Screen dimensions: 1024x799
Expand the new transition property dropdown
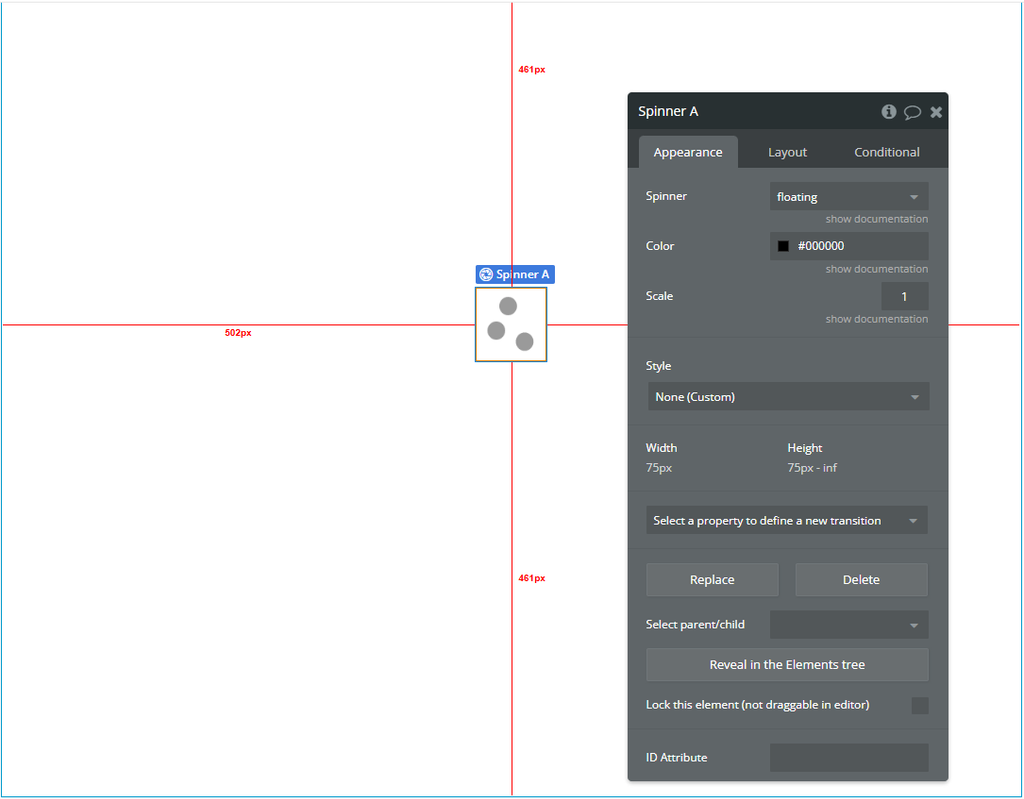click(786, 520)
